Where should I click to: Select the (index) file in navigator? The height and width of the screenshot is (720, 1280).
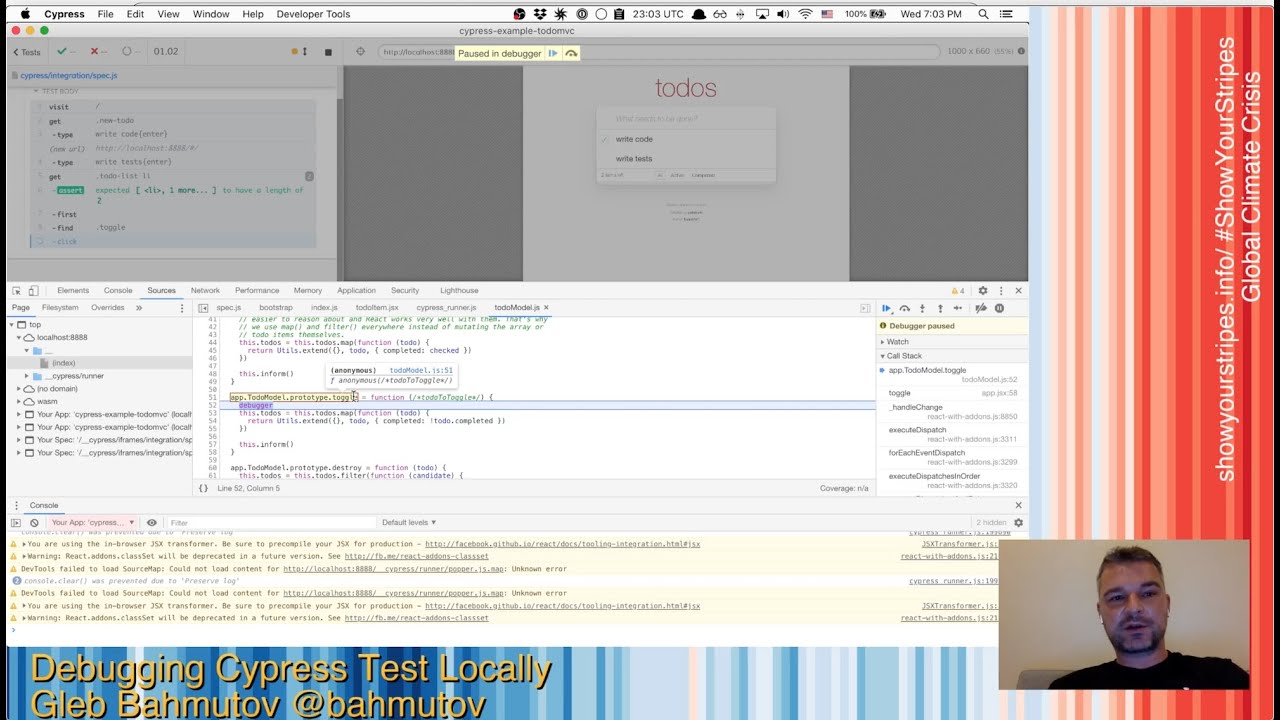click(x=63, y=363)
